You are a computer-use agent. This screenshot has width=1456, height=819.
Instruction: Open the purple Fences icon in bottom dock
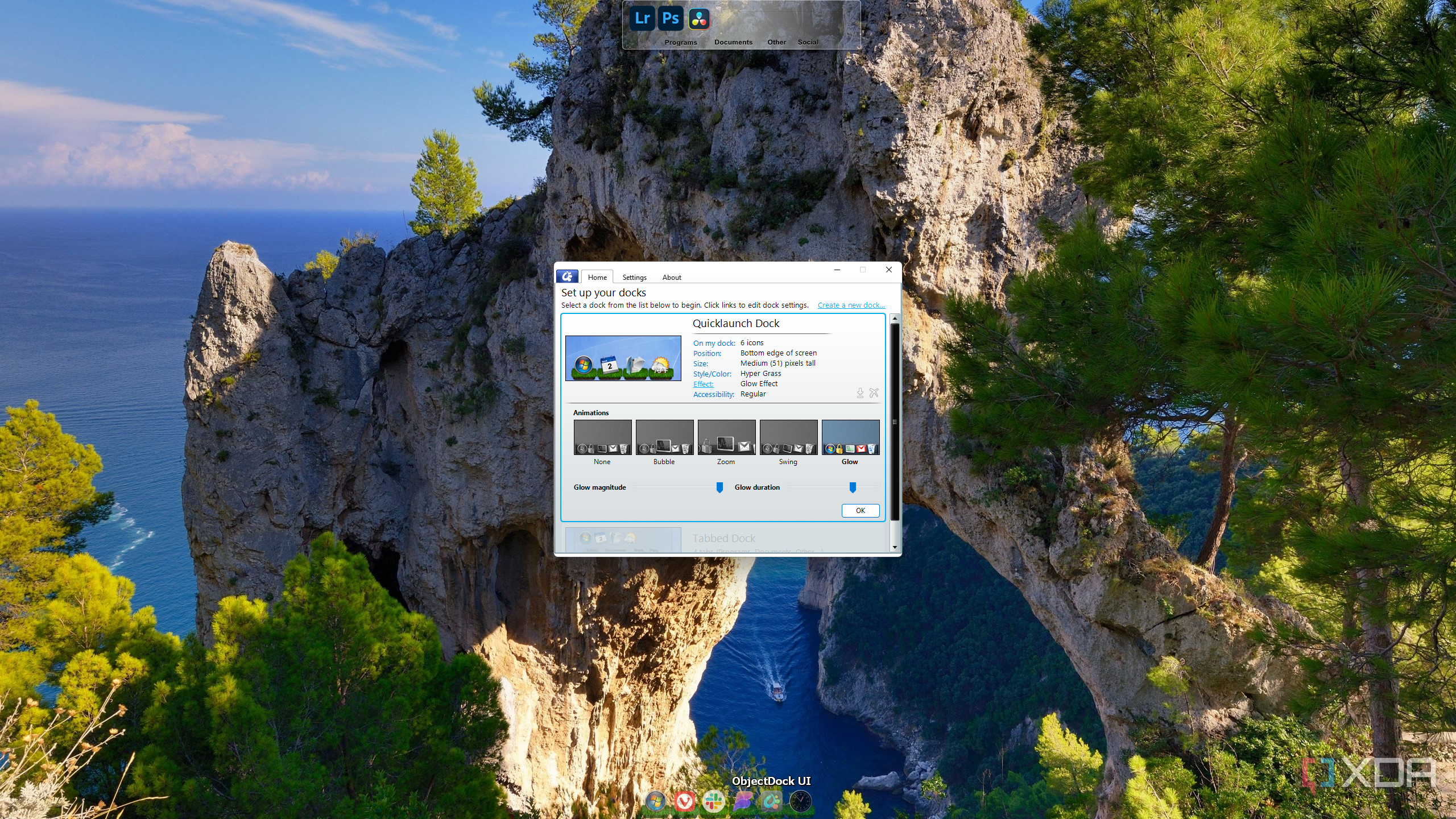pos(742,801)
